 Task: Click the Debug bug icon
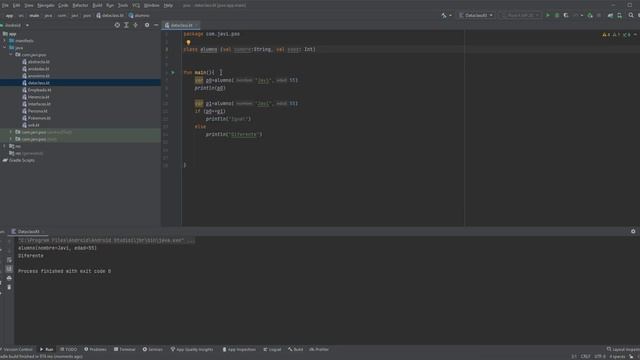tap(557, 16)
